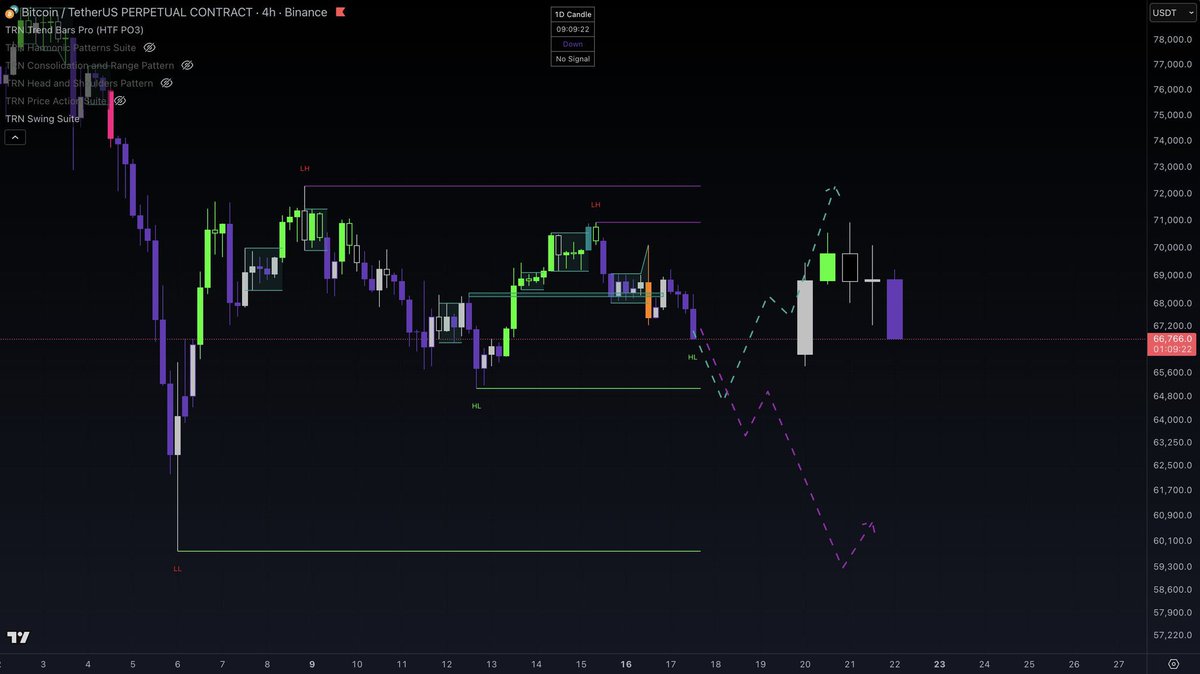Image resolution: width=1200 pixels, height=674 pixels.
Task: Click the 78,000.0 price axis label
Action: 1173,40
